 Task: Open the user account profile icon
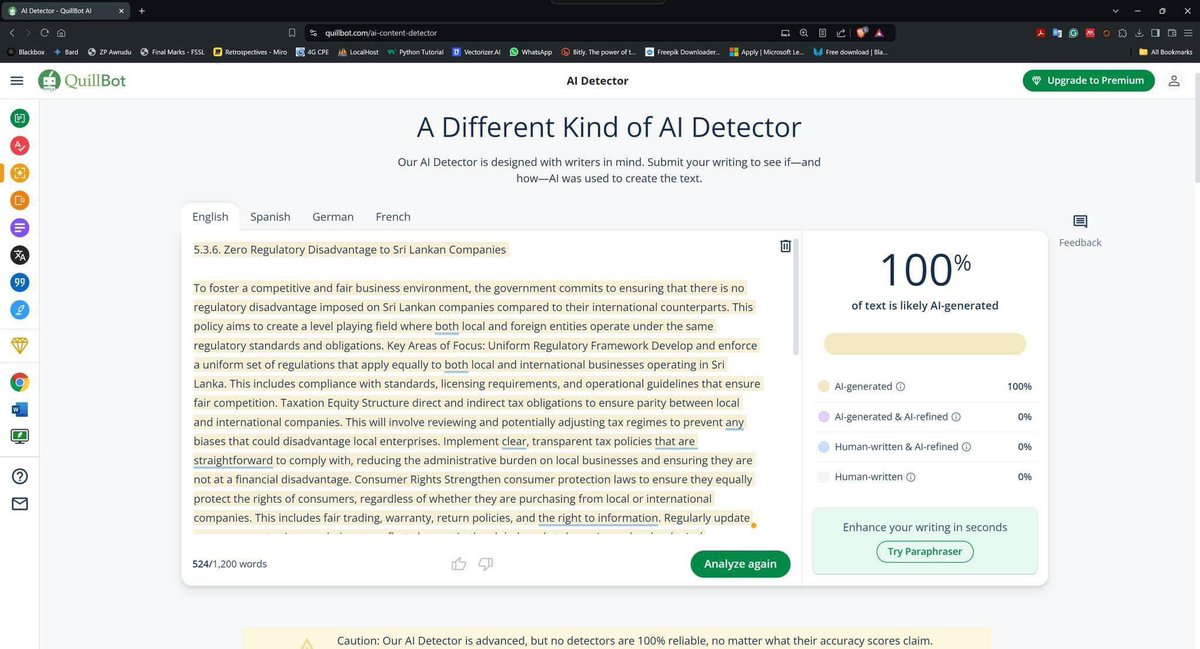1174,80
